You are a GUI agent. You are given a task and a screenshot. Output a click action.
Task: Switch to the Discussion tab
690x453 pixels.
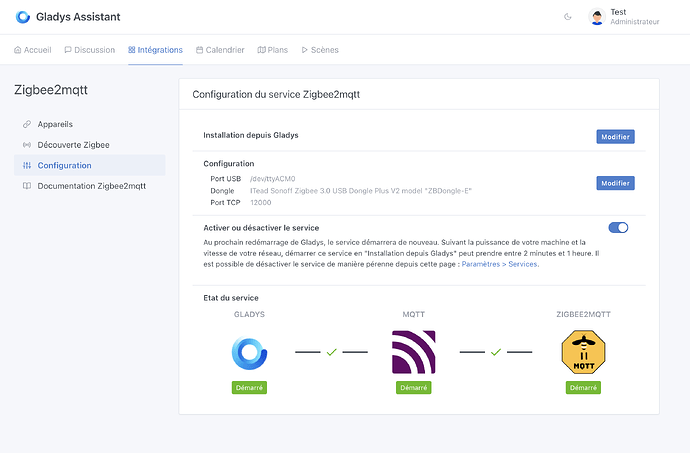point(89,49)
